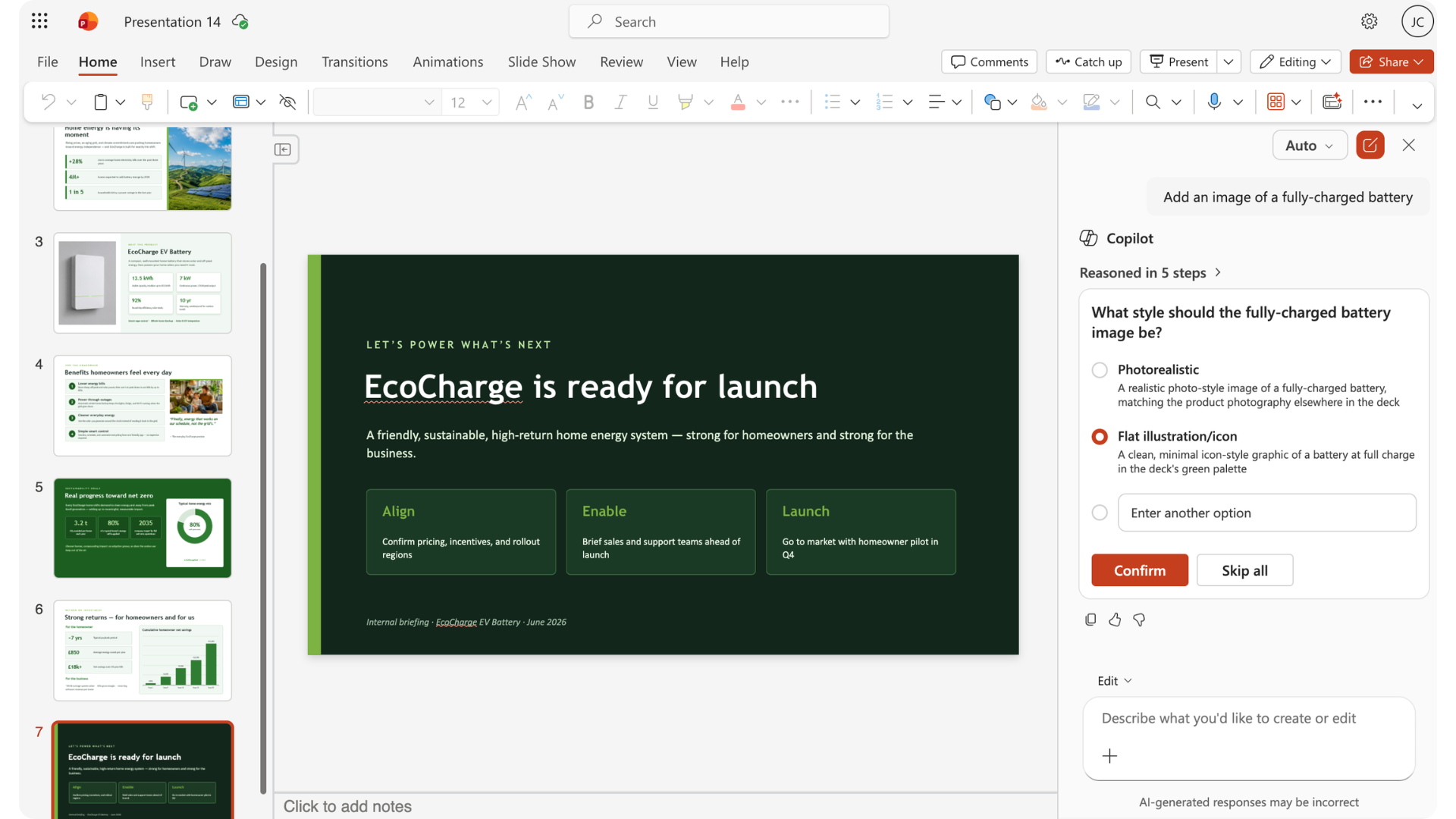Screen dimensions: 1456x819
Task: Click the PowerPoint logo icon
Action: (x=88, y=21)
